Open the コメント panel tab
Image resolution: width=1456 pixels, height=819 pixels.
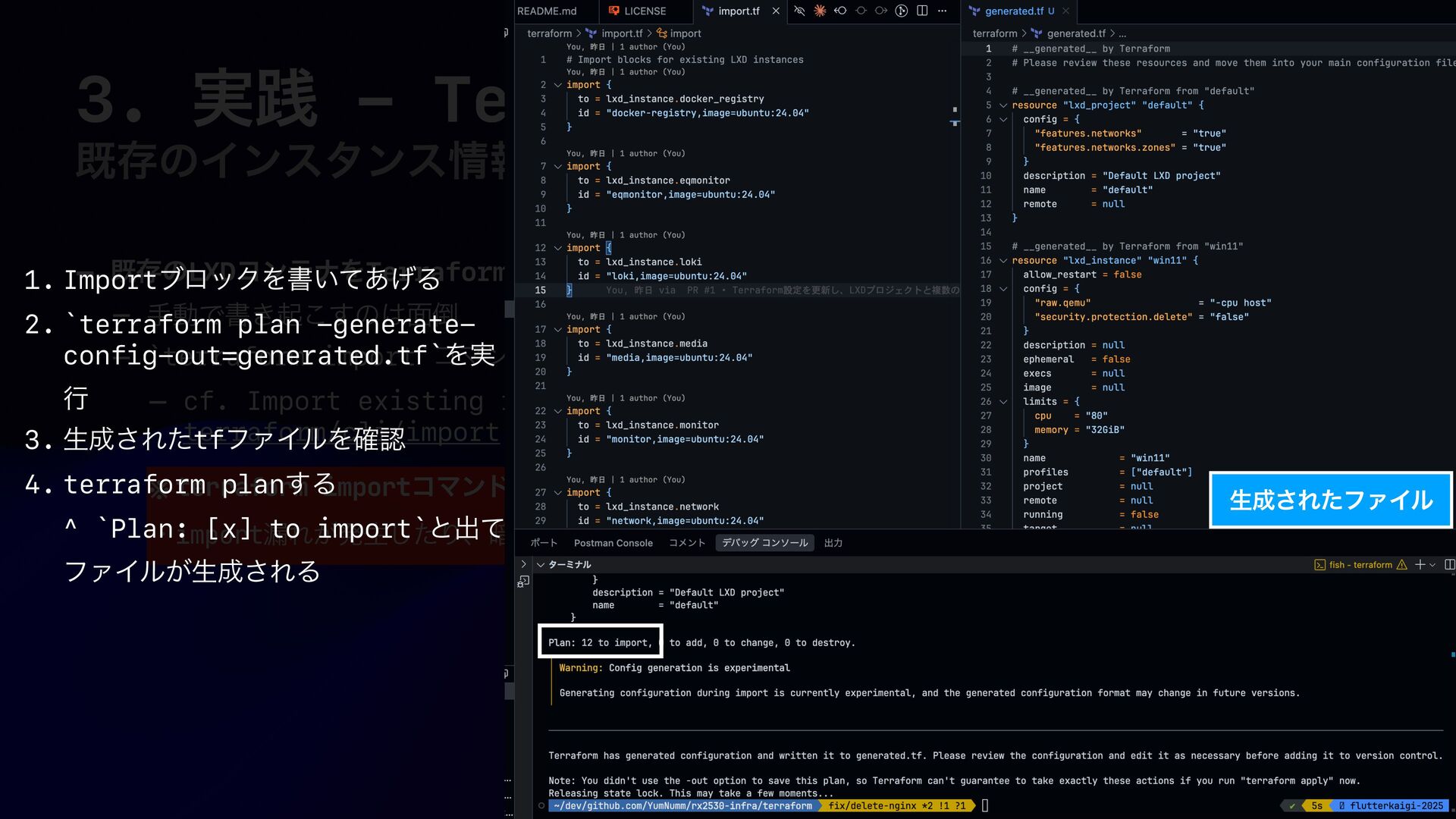pyautogui.click(x=687, y=543)
